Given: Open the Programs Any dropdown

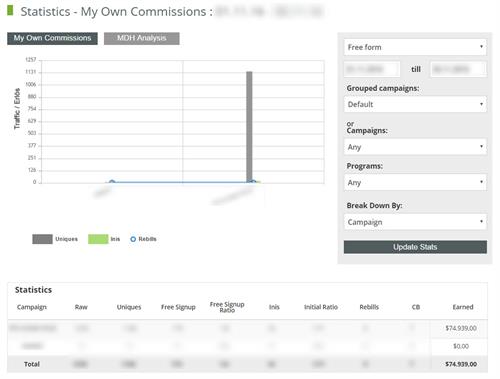Looking at the screenshot, I should coord(415,182).
